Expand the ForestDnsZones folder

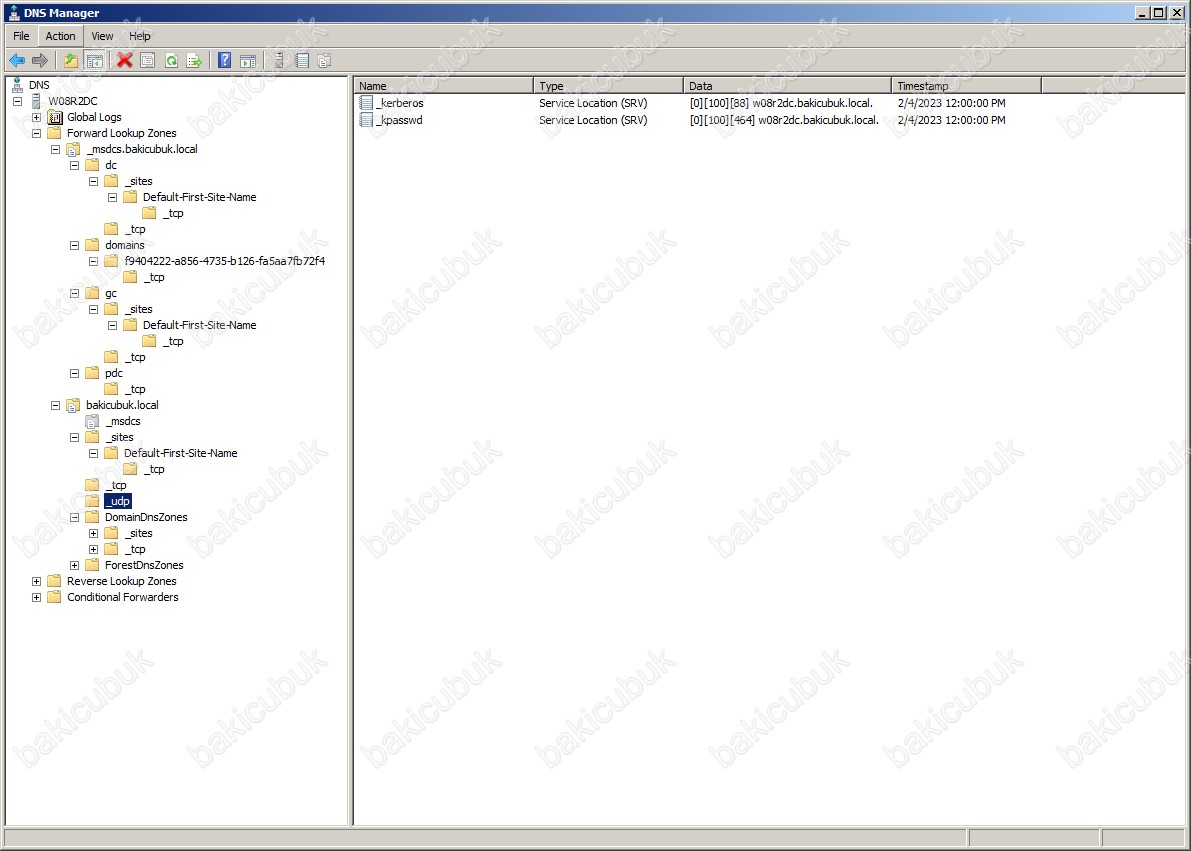[75, 565]
